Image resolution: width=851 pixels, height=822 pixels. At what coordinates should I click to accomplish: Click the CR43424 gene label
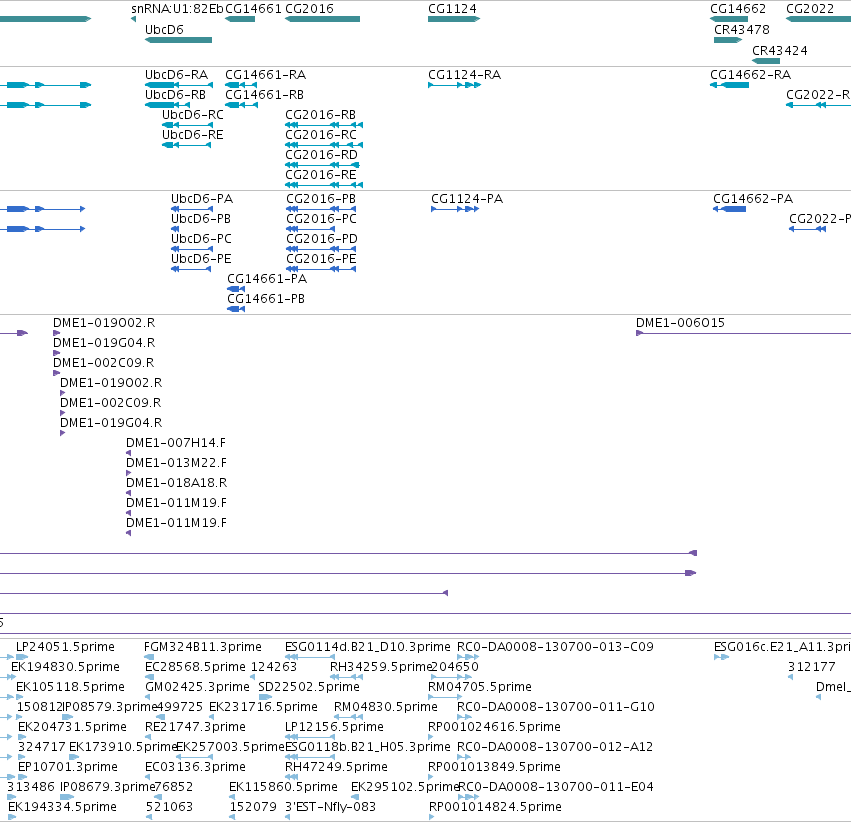[780, 50]
